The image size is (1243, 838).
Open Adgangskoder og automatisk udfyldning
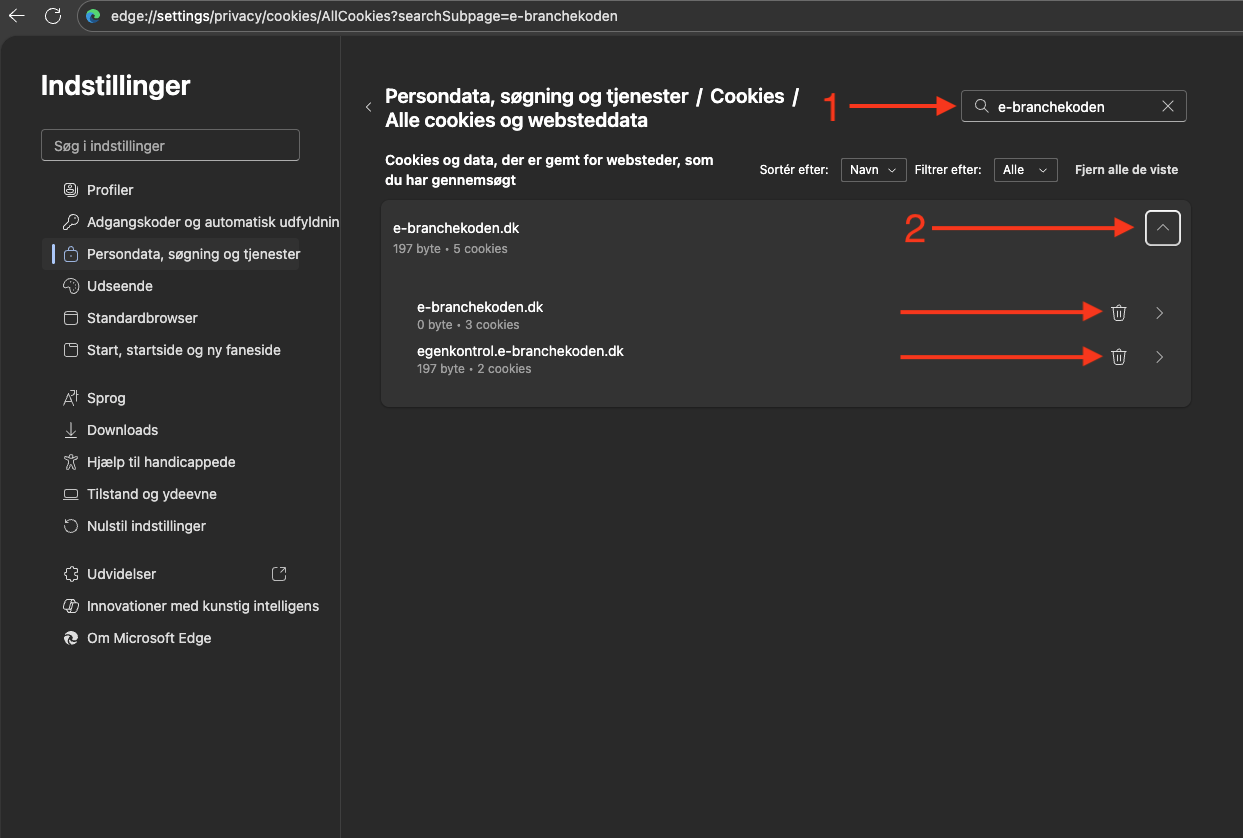click(213, 222)
